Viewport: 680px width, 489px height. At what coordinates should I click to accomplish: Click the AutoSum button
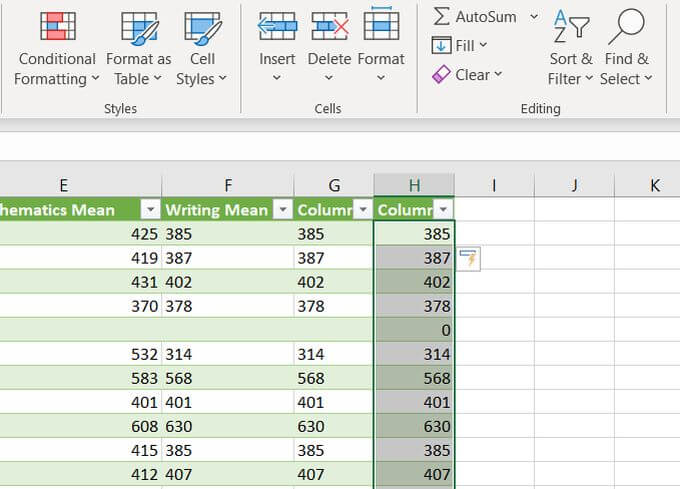point(475,17)
